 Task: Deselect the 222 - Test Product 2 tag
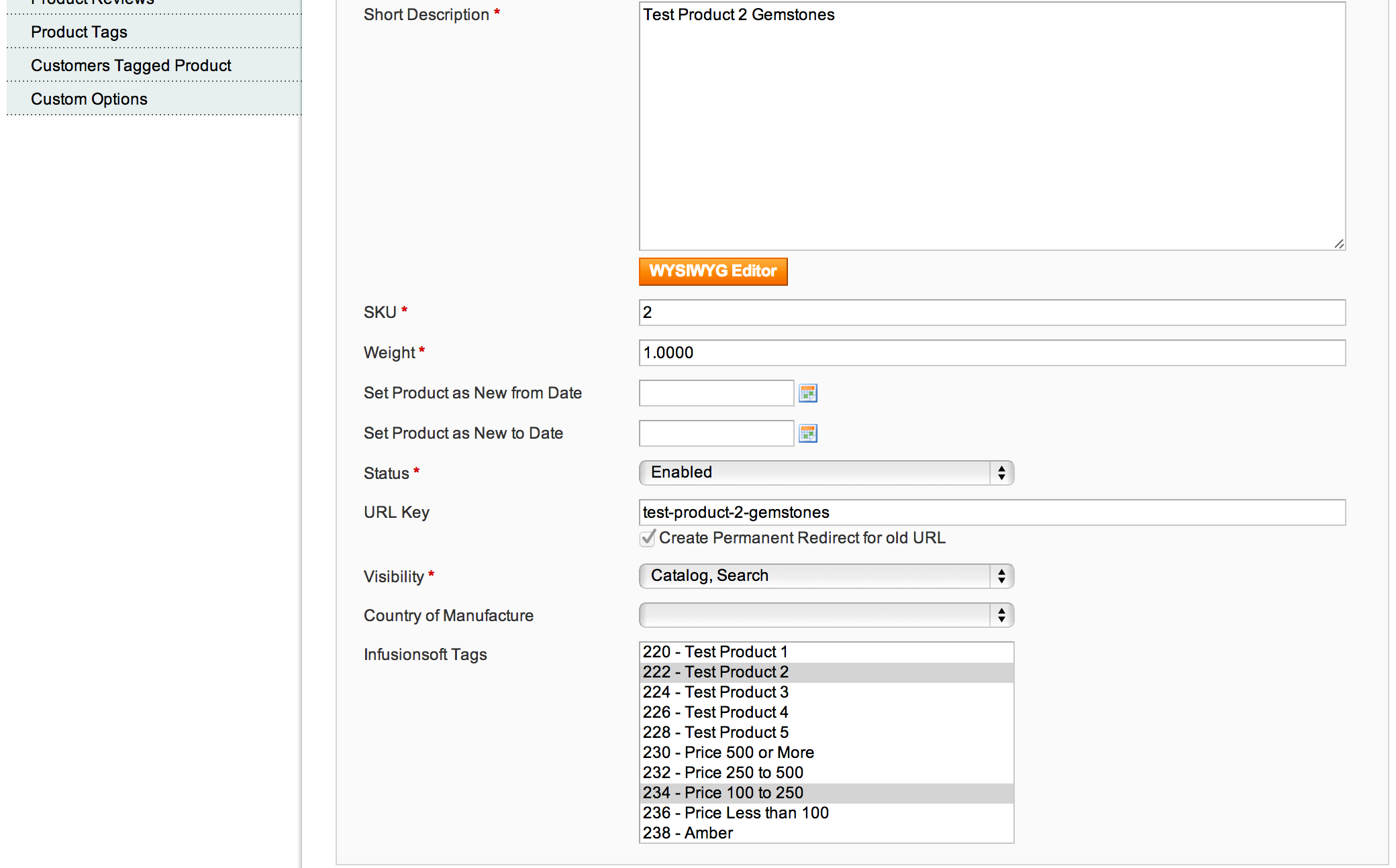click(x=715, y=671)
